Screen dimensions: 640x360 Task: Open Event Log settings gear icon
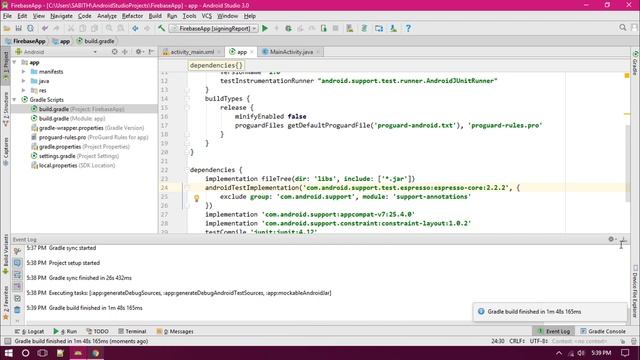click(611, 239)
